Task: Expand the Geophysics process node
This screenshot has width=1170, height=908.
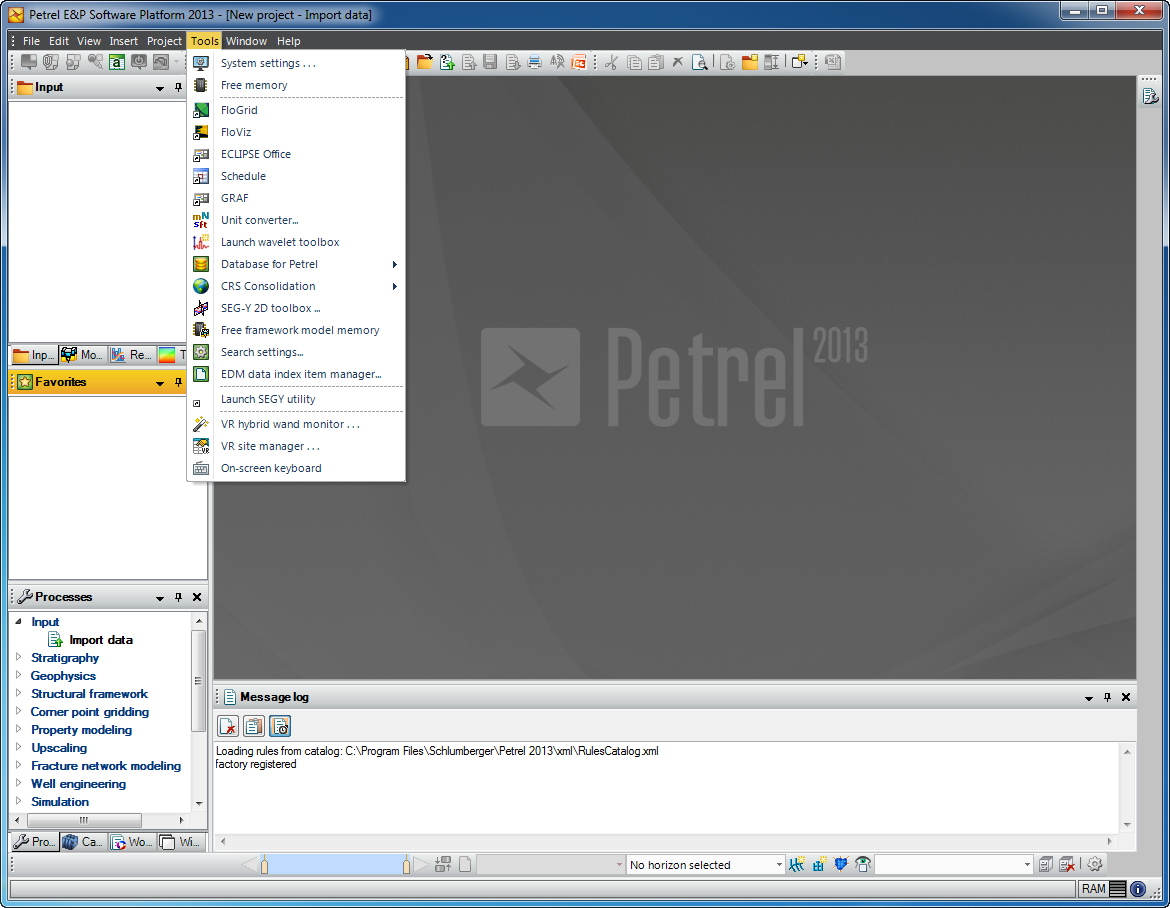Action: [19, 675]
